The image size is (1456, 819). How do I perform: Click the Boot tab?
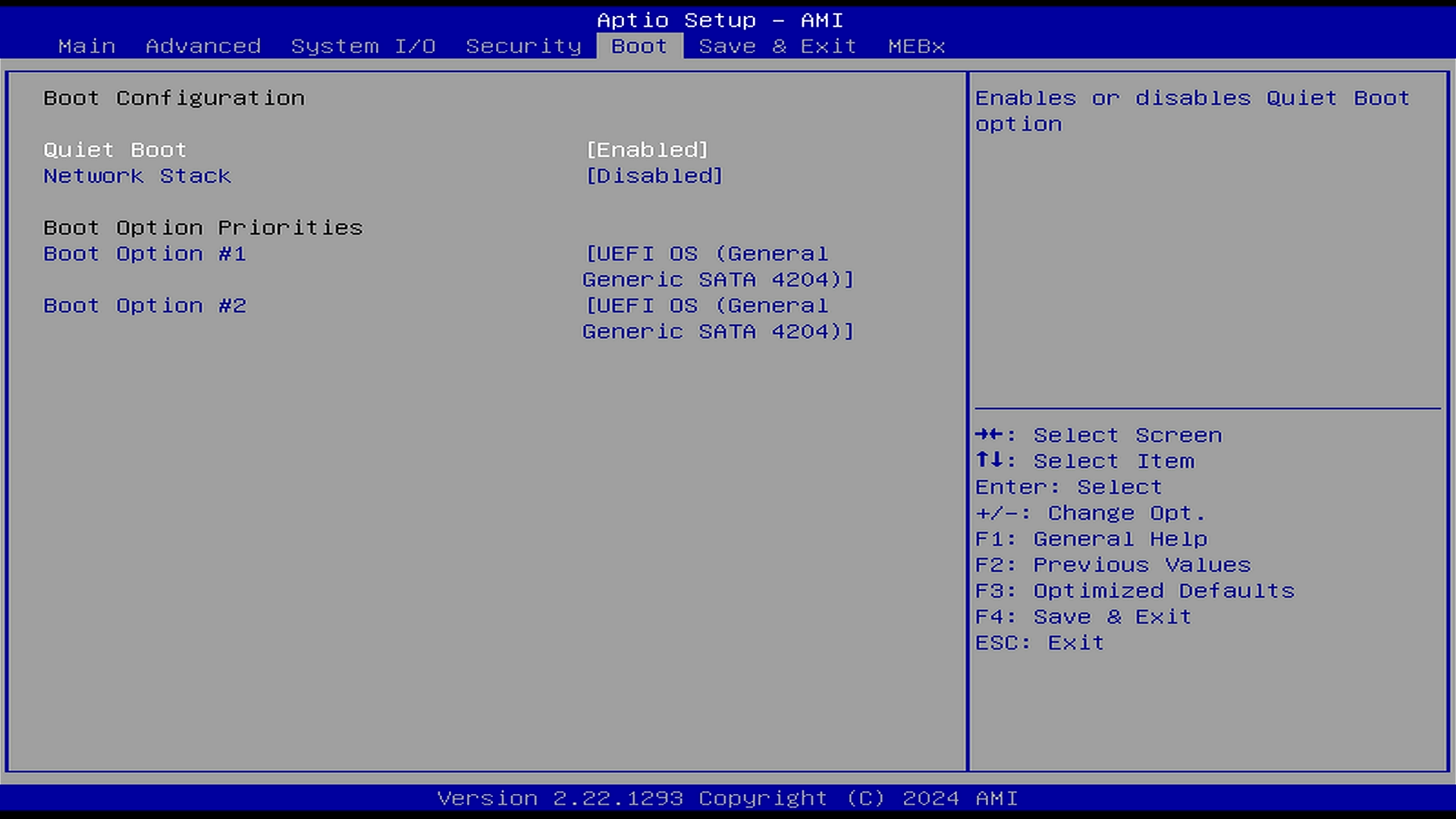pos(639,46)
